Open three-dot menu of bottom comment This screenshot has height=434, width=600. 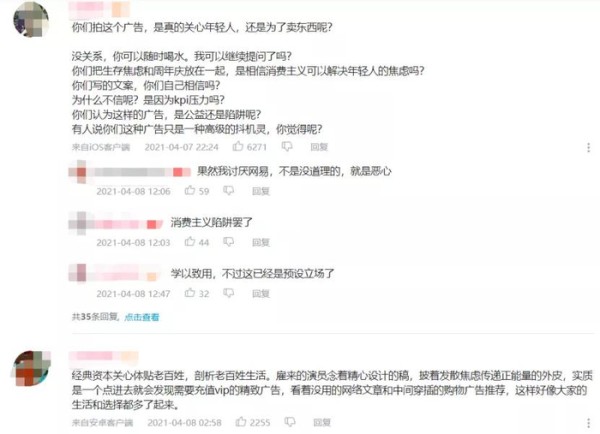click(x=589, y=423)
